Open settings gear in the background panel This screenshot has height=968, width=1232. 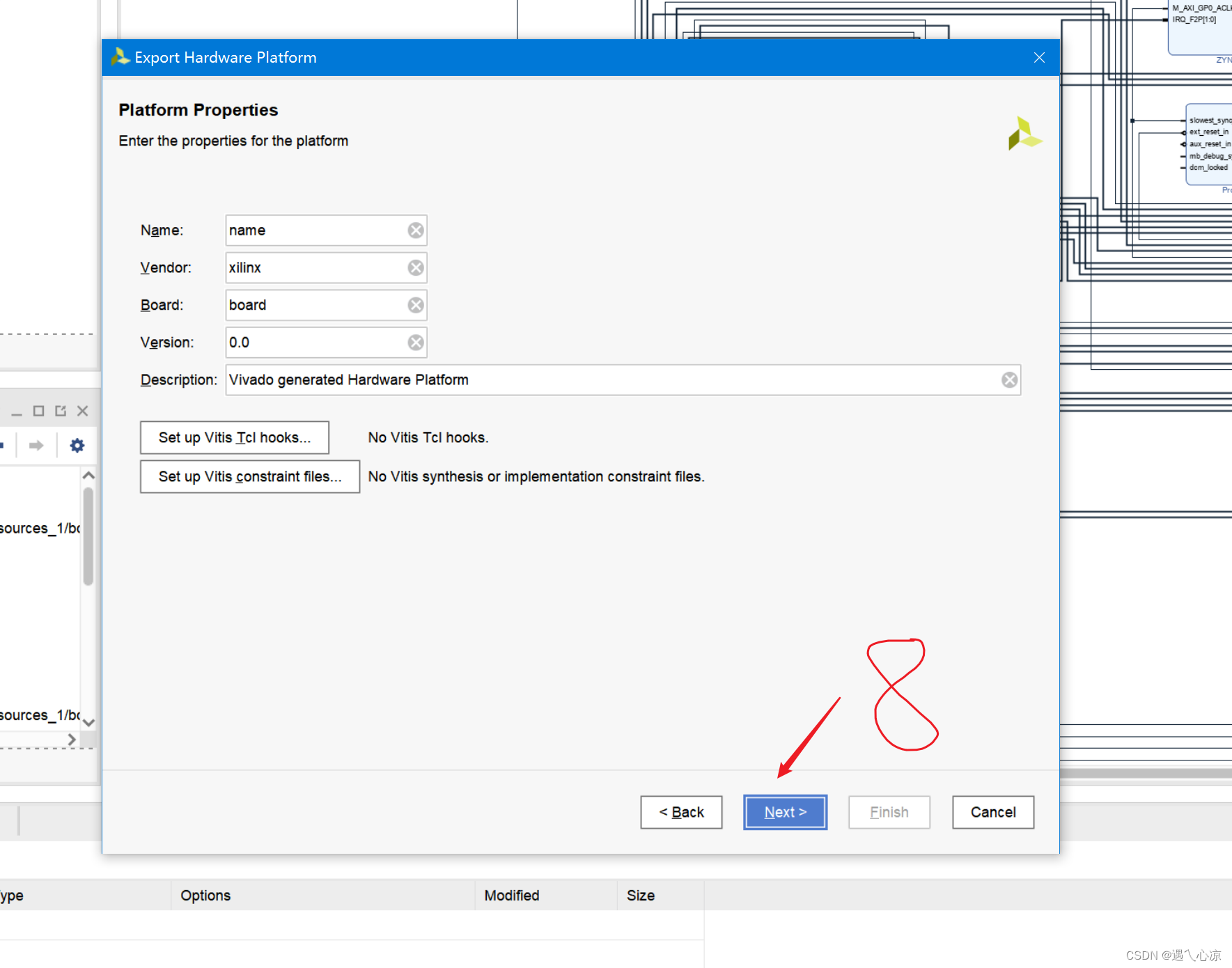[77, 446]
